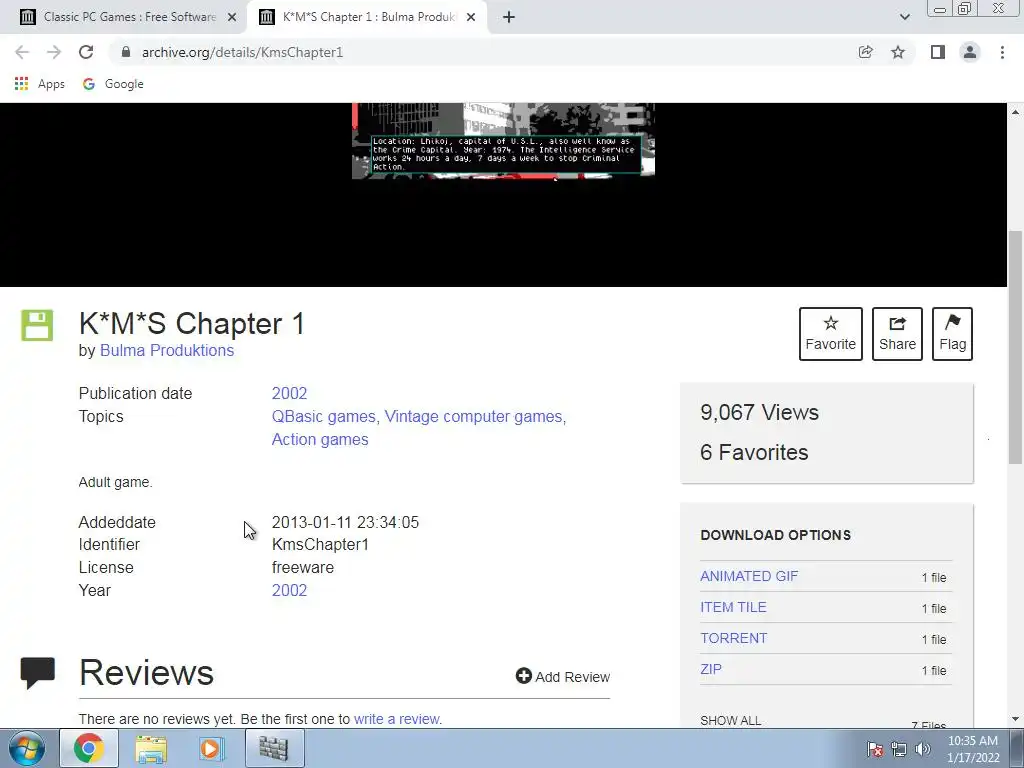Open the firewall brick wall taskbar icon

click(274, 748)
